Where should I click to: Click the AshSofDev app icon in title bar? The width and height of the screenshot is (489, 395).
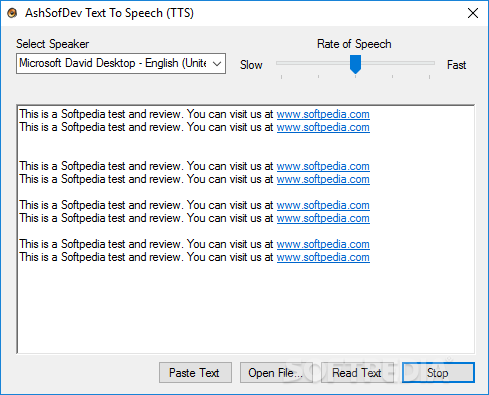coord(12,13)
